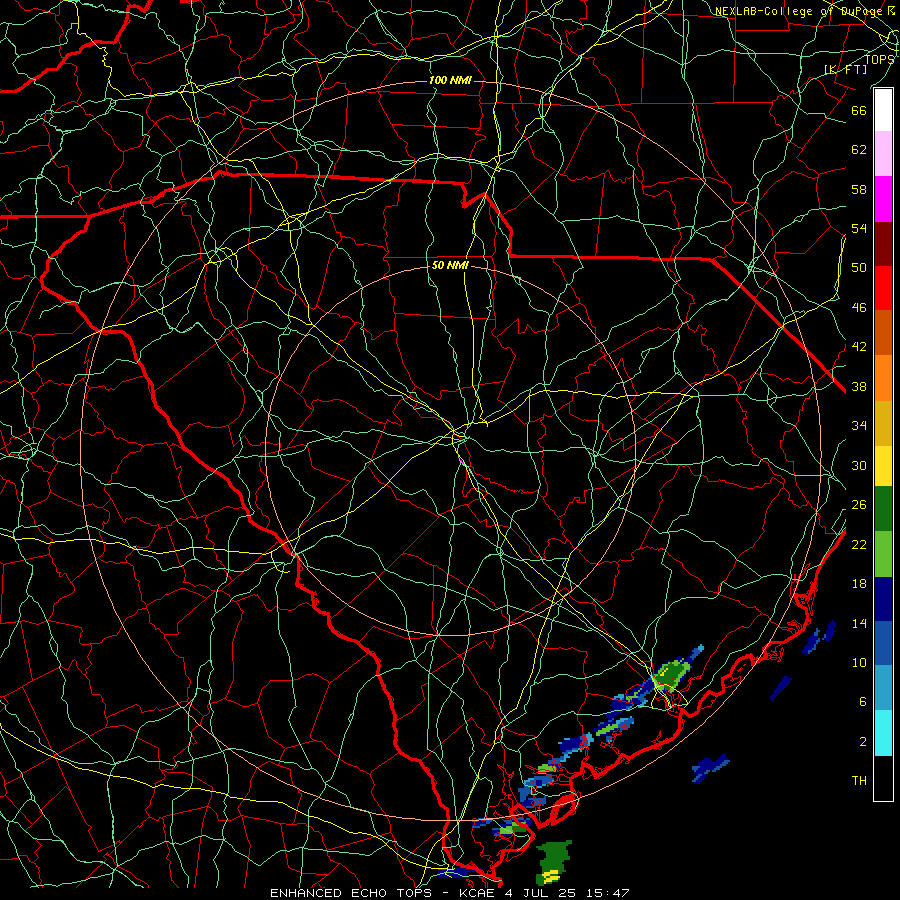
Task: Click the 50 NMI range ring label
Action: click(450, 265)
